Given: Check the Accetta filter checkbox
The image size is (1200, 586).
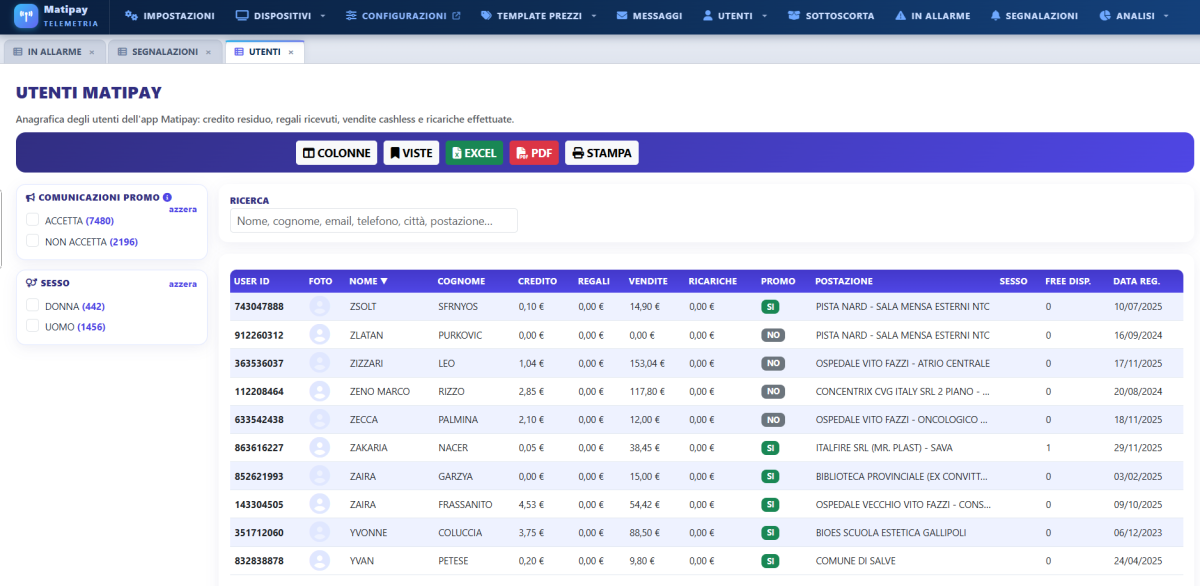Looking at the screenshot, I should [x=32, y=220].
